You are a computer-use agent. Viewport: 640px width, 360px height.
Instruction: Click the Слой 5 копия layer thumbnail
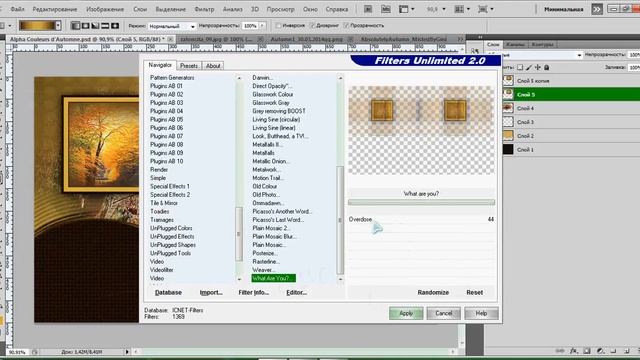(508, 81)
